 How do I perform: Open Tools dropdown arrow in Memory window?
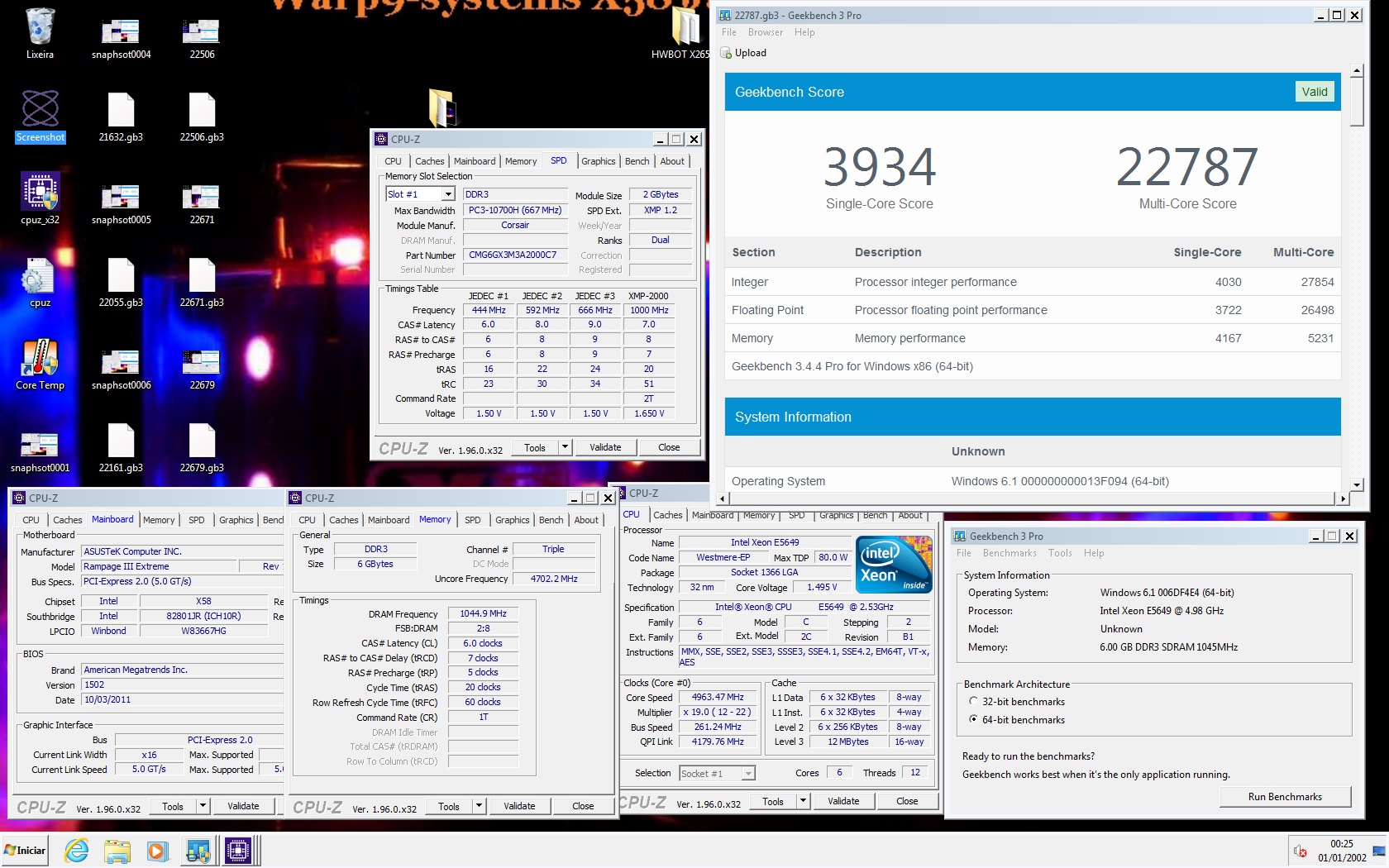click(x=479, y=806)
